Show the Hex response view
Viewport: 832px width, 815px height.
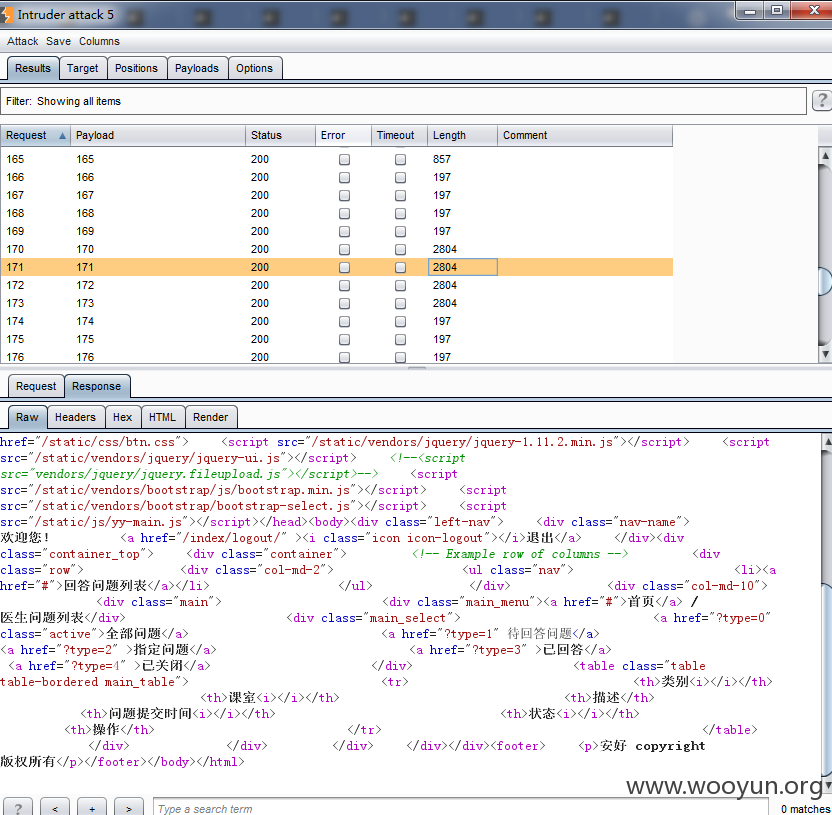click(x=123, y=417)
